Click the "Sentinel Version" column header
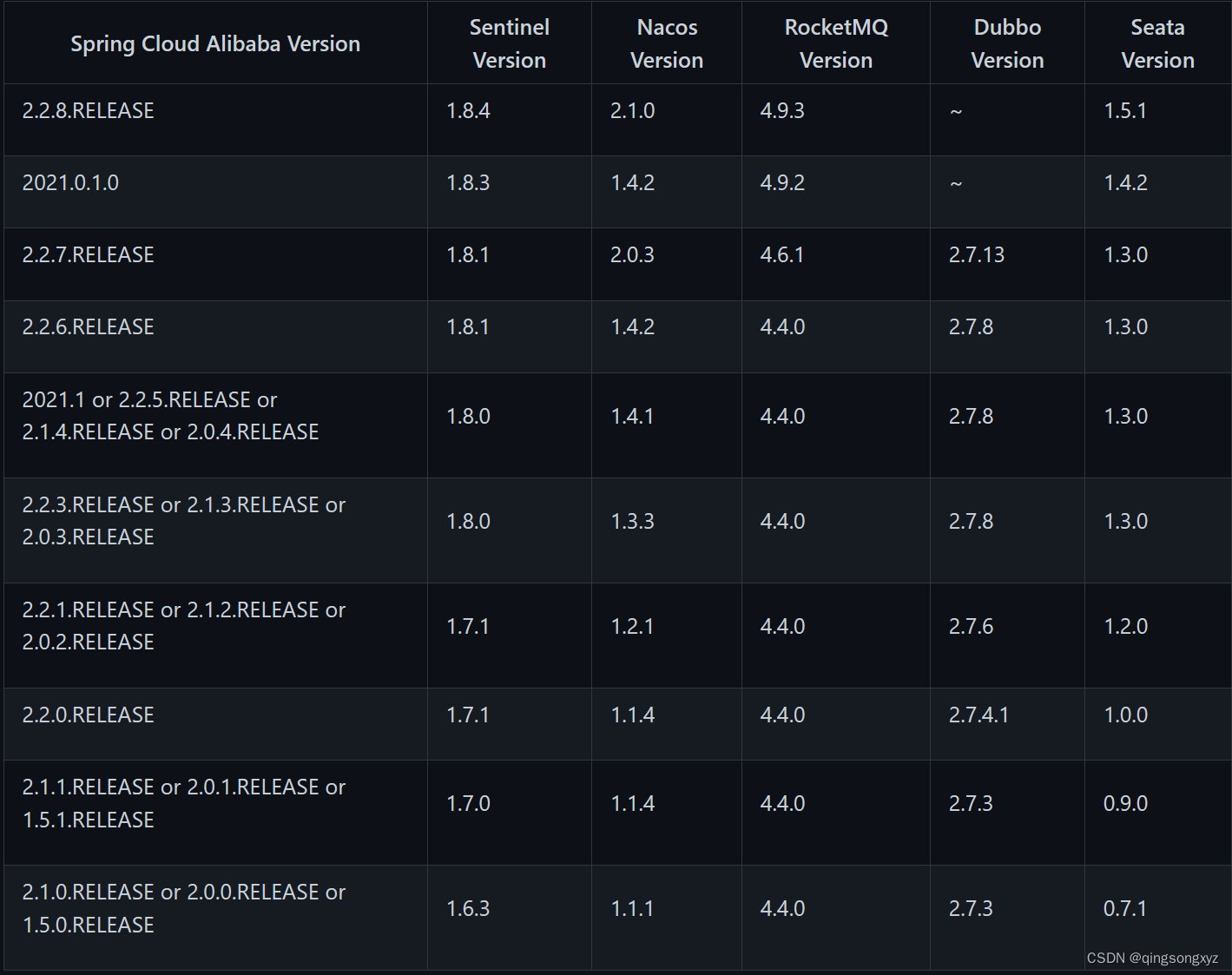Screen dimensions: 1232x975 tap(510, 43)
